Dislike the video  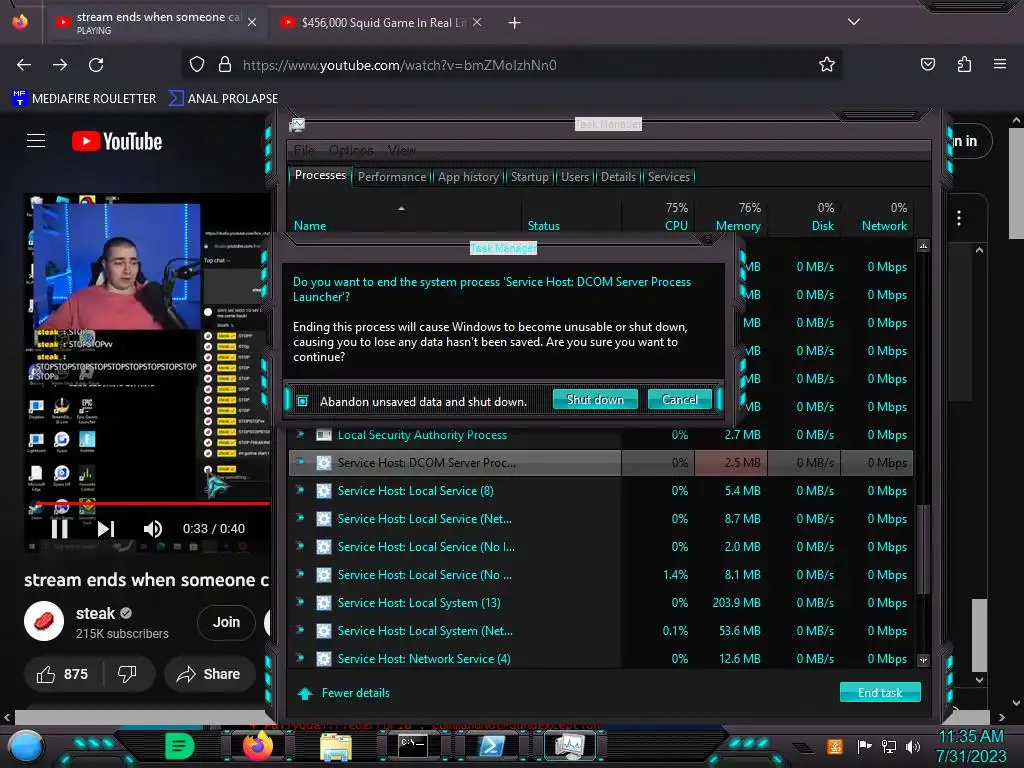coord(127,674)
